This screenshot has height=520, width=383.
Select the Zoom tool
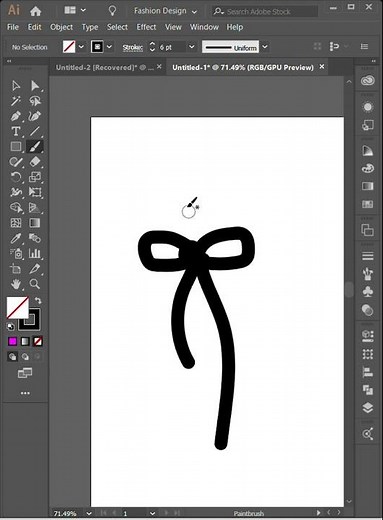pyautogui.click(x=35, y=284)
